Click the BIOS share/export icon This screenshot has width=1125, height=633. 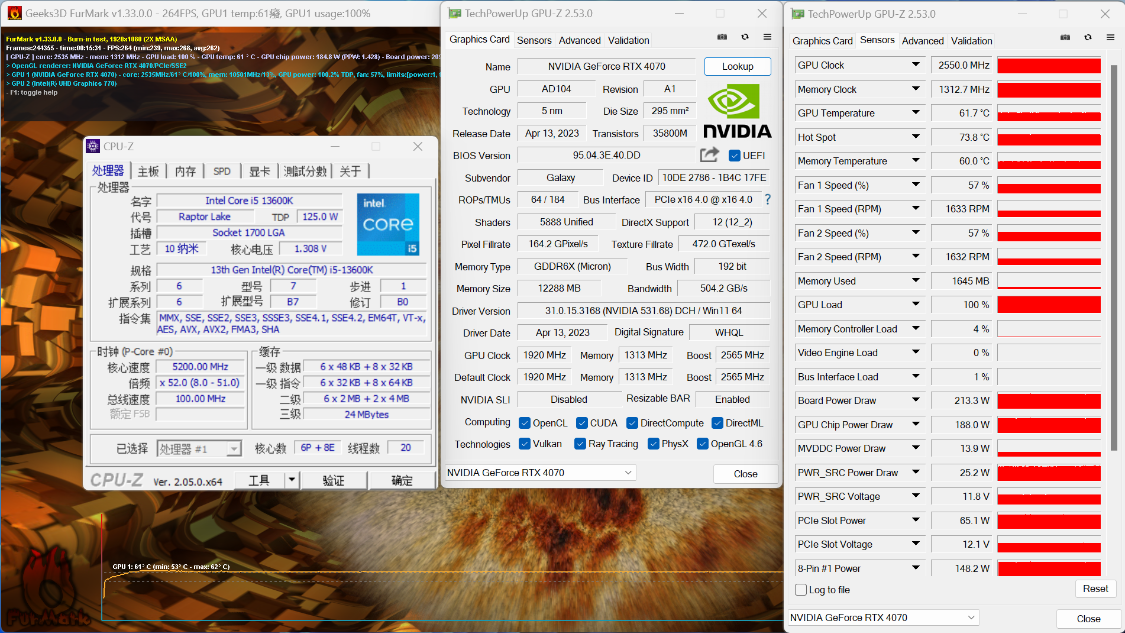point(710,154)
